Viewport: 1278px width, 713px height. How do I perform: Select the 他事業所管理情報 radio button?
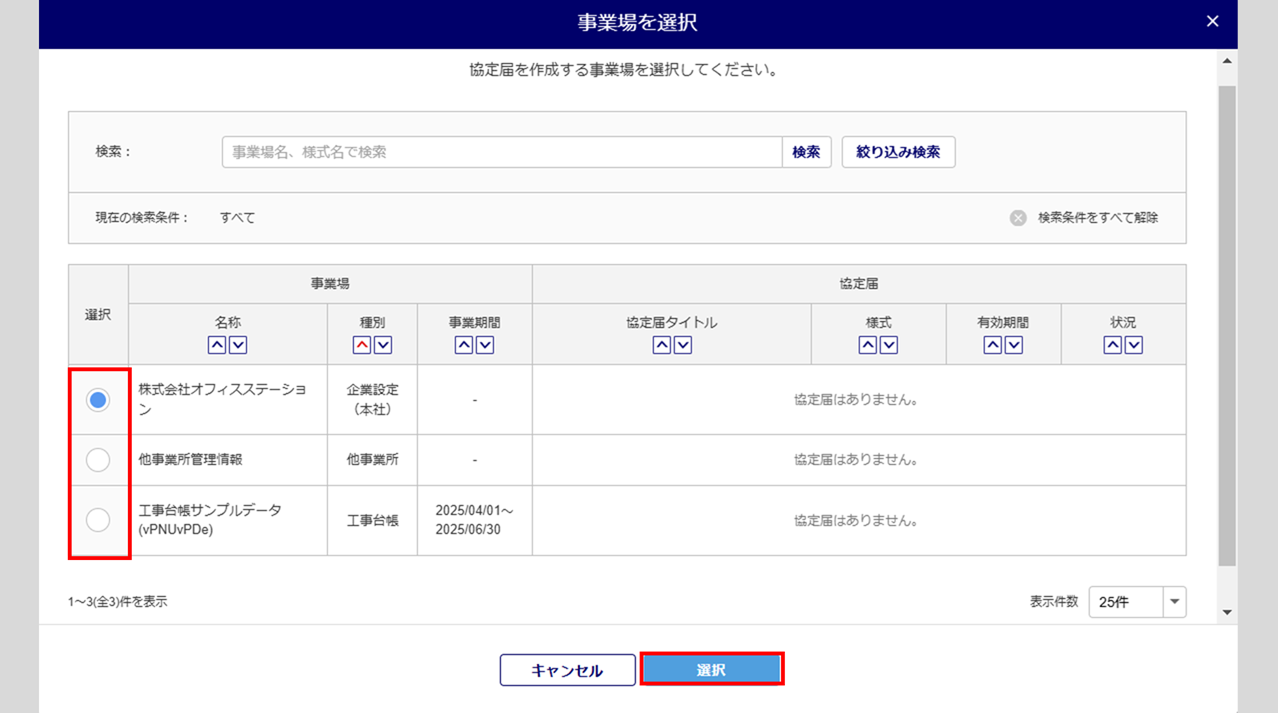point(98,460)
